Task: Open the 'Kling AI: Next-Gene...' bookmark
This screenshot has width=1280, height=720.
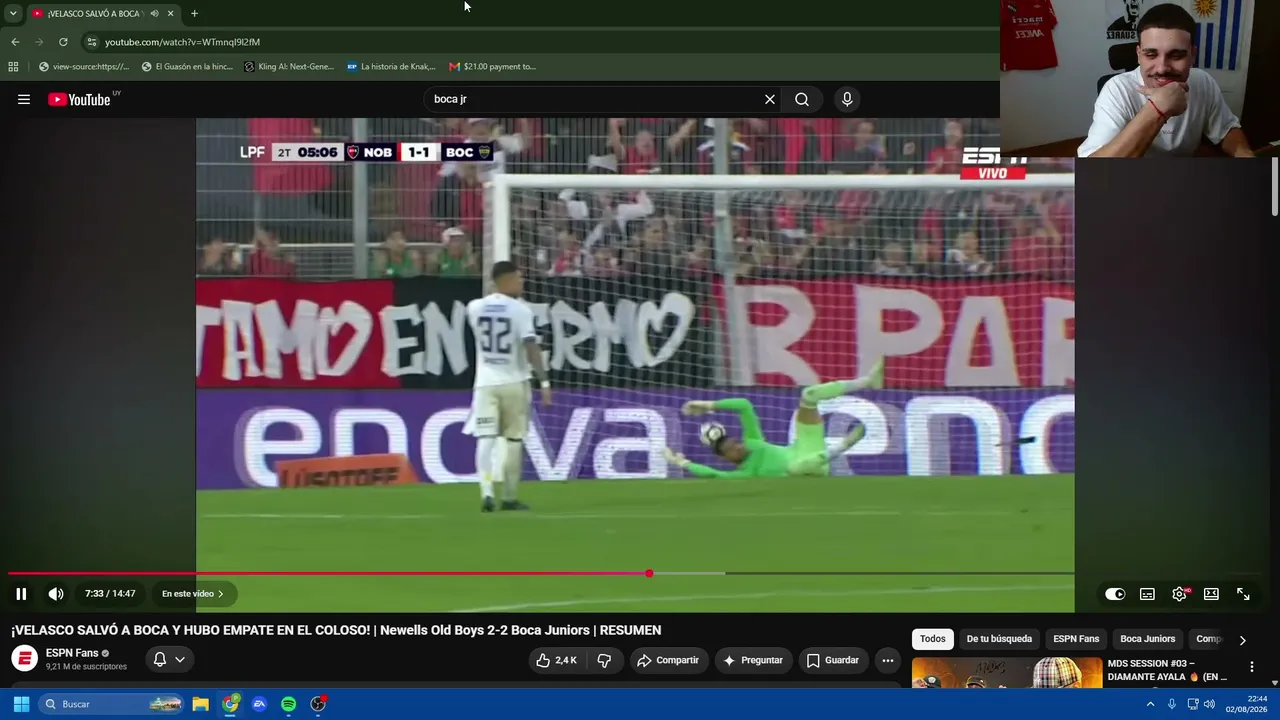Action: pos(289,67)
